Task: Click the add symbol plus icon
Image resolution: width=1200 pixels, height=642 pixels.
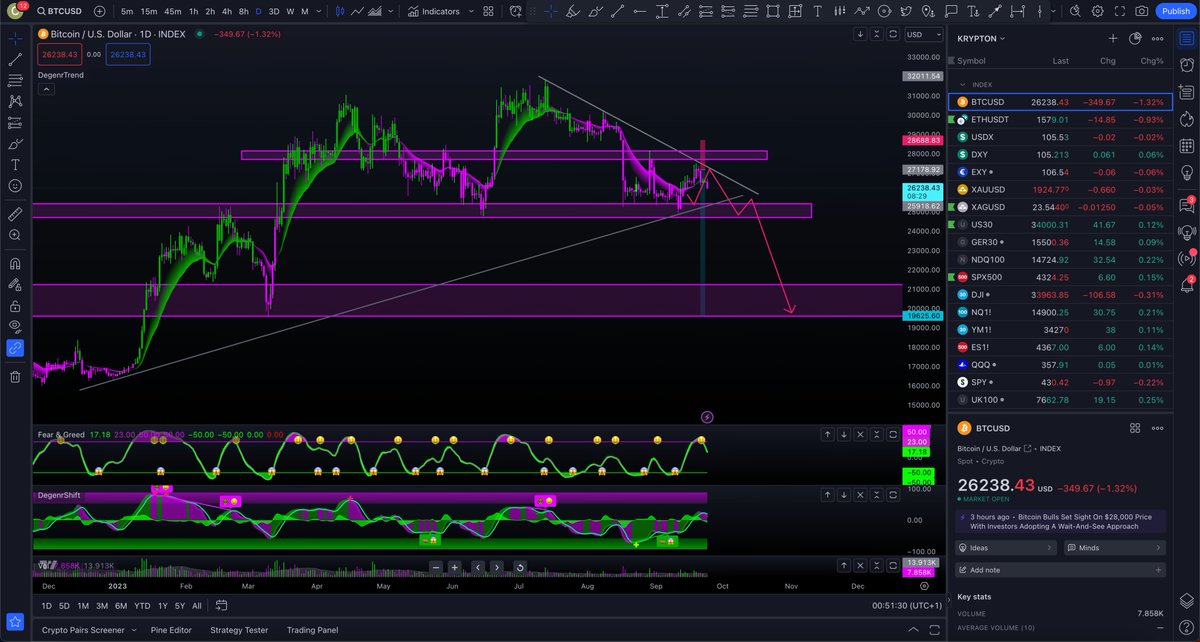Action: tap(100, 11)
